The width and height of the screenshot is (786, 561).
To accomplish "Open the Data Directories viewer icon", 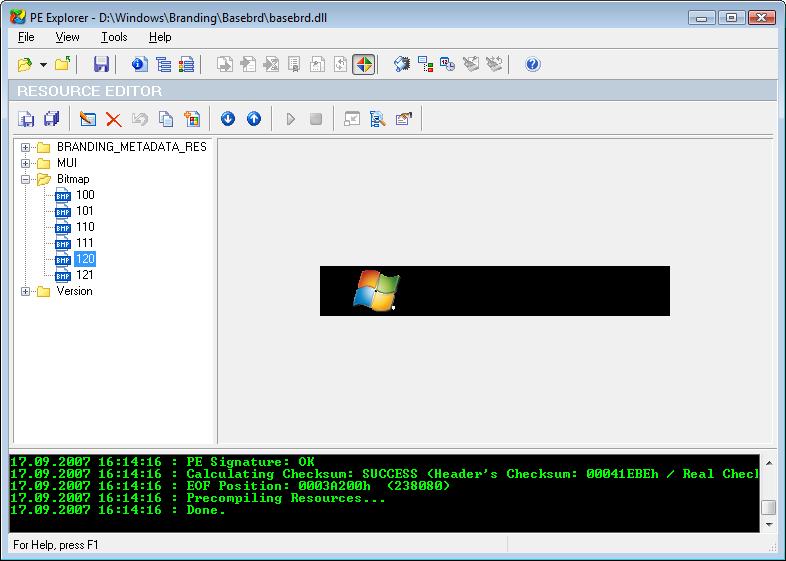I will [x=163, y=64].
